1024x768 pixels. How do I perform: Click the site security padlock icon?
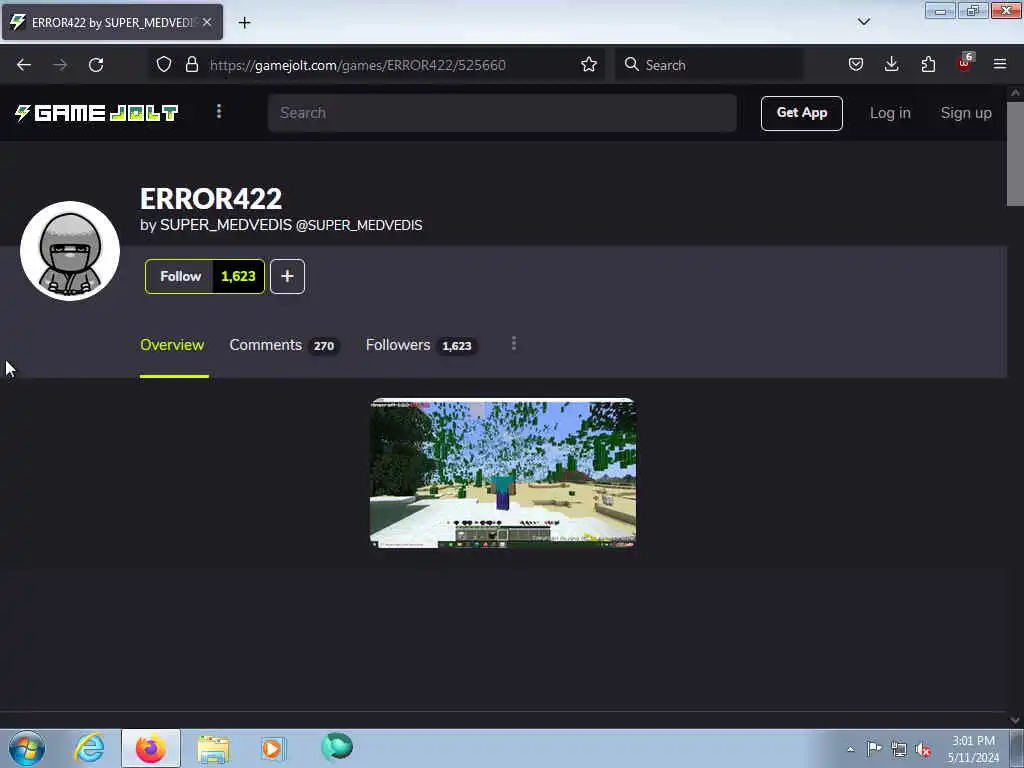coord(191,65)
